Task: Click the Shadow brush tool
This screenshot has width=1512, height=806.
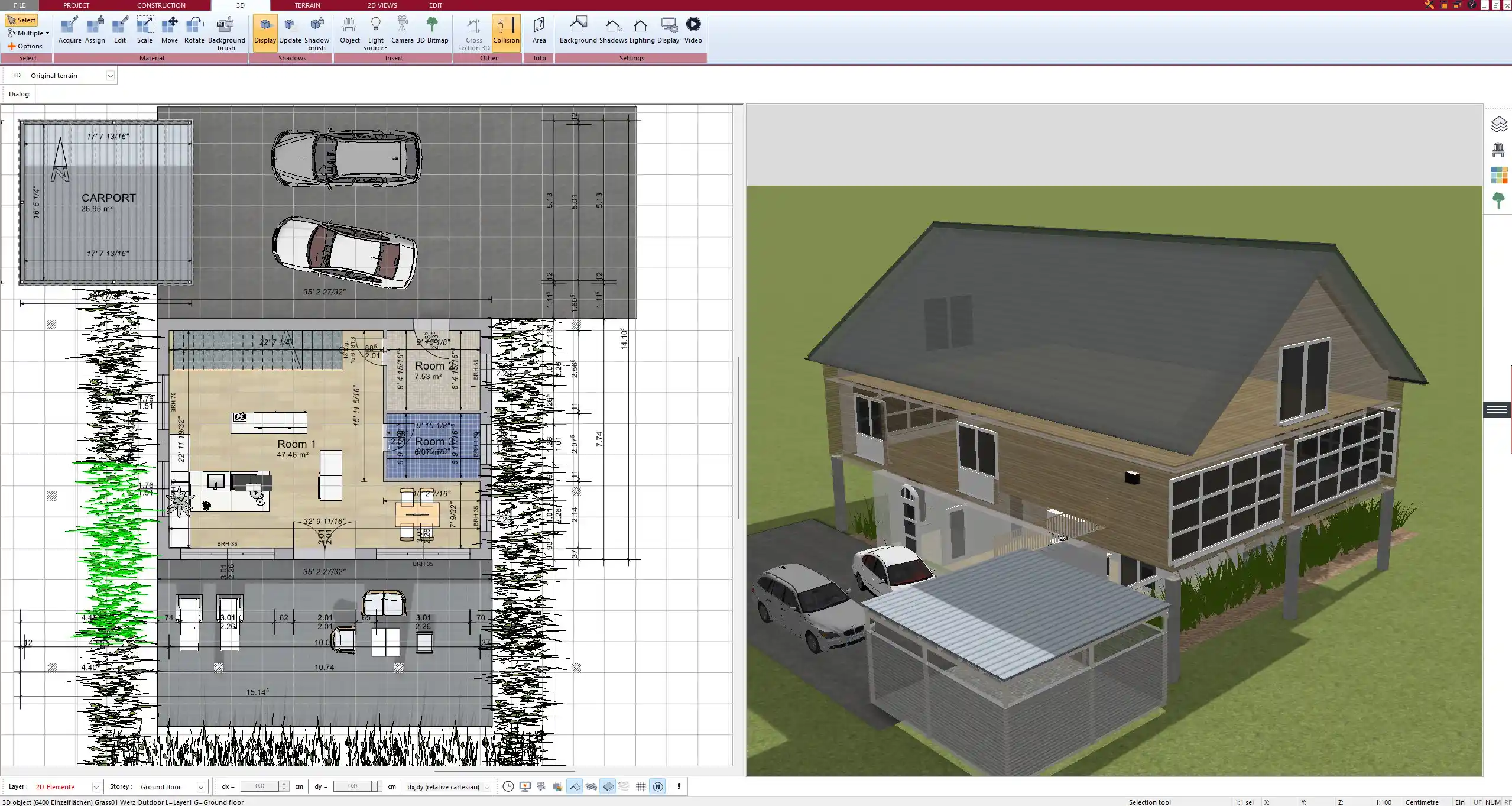Action: click(x=316, y=33)
